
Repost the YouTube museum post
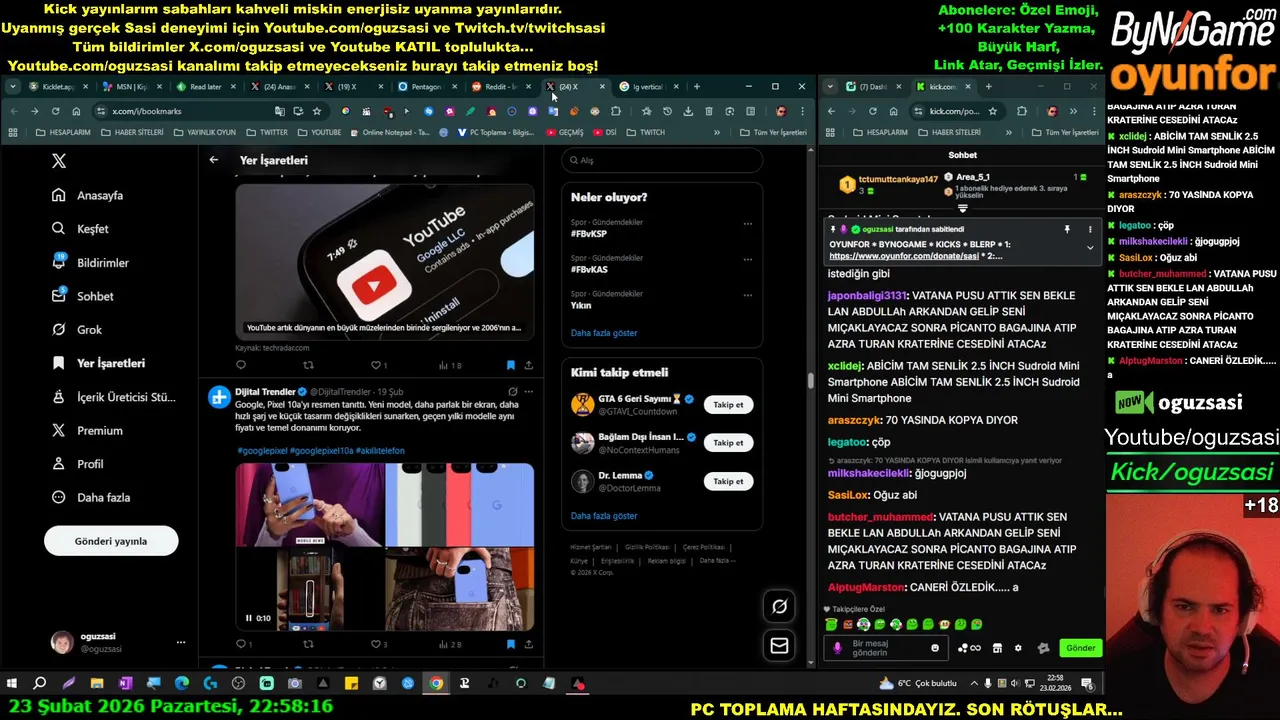pyautogui.click(x=308, y=365)
